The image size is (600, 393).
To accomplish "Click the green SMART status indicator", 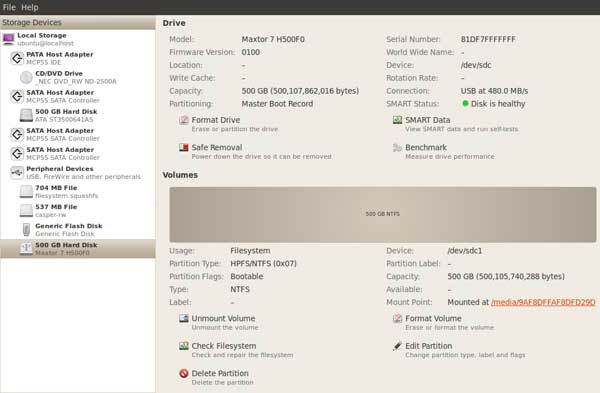I will (465, 104).
